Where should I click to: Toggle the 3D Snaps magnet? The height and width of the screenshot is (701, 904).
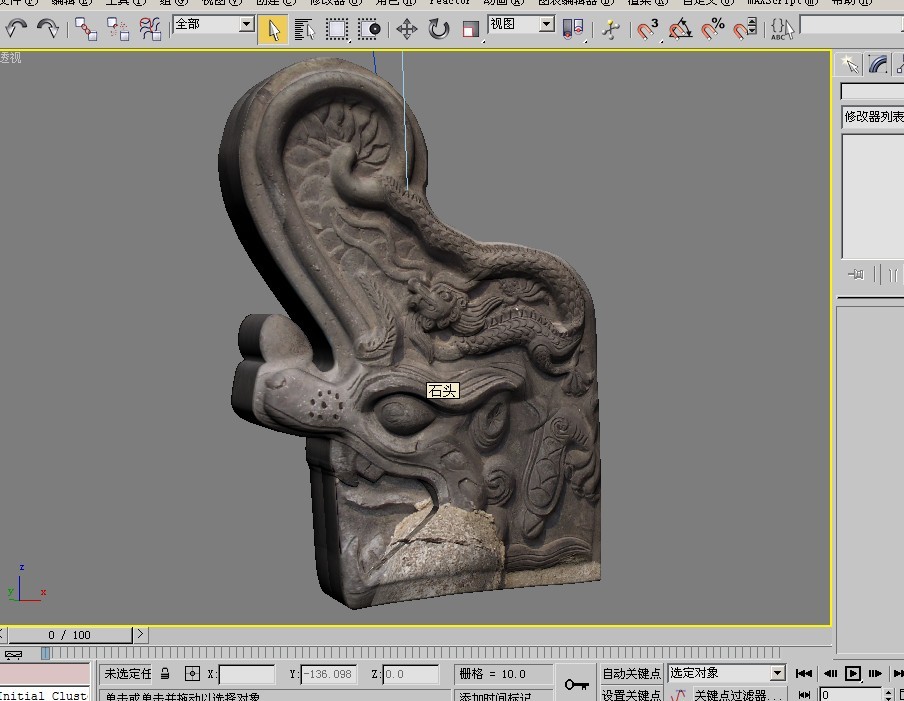pos(648,29)
